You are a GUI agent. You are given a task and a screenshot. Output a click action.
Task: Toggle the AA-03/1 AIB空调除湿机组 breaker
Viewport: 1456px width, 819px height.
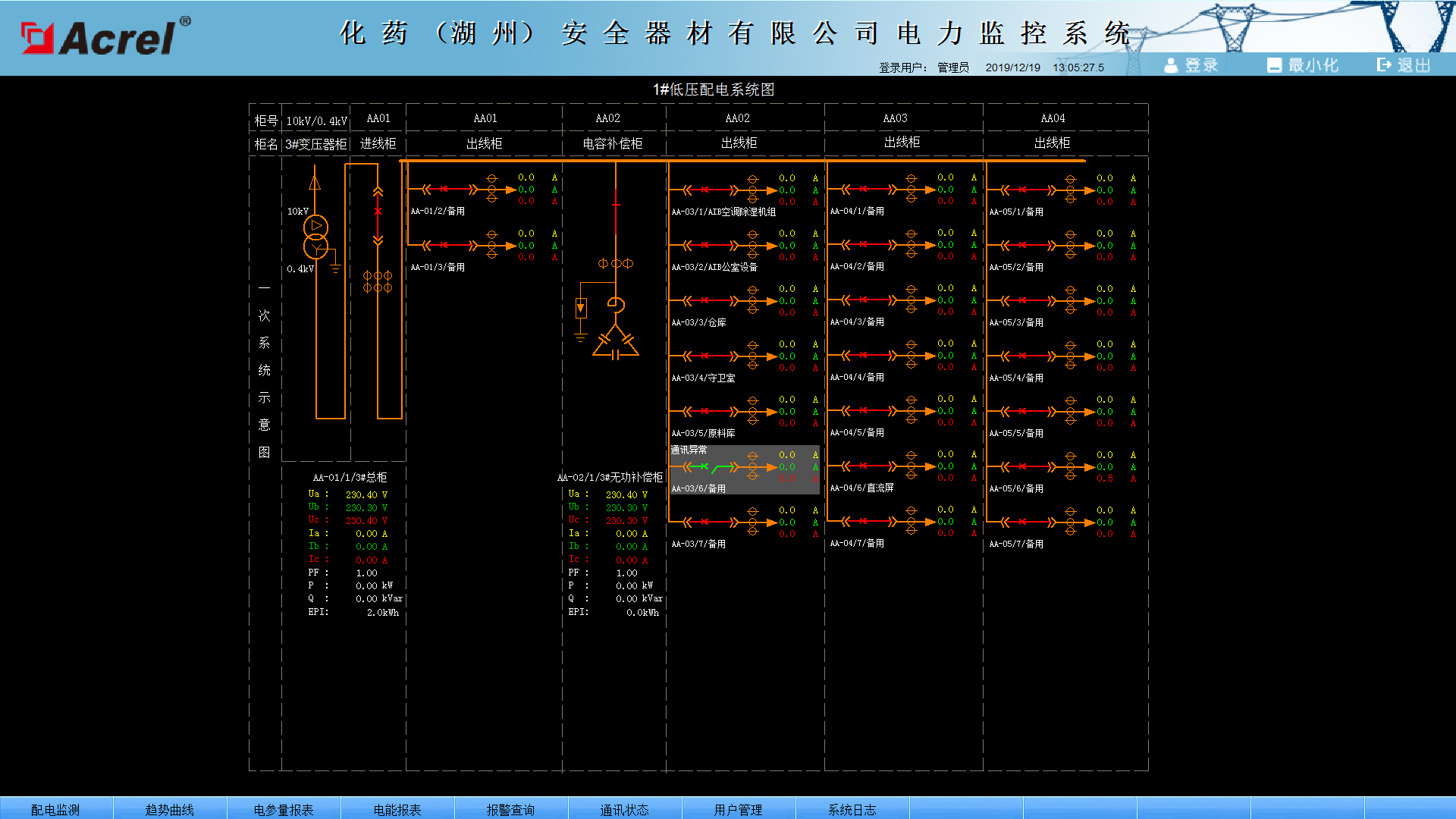[x=705, y=190]
